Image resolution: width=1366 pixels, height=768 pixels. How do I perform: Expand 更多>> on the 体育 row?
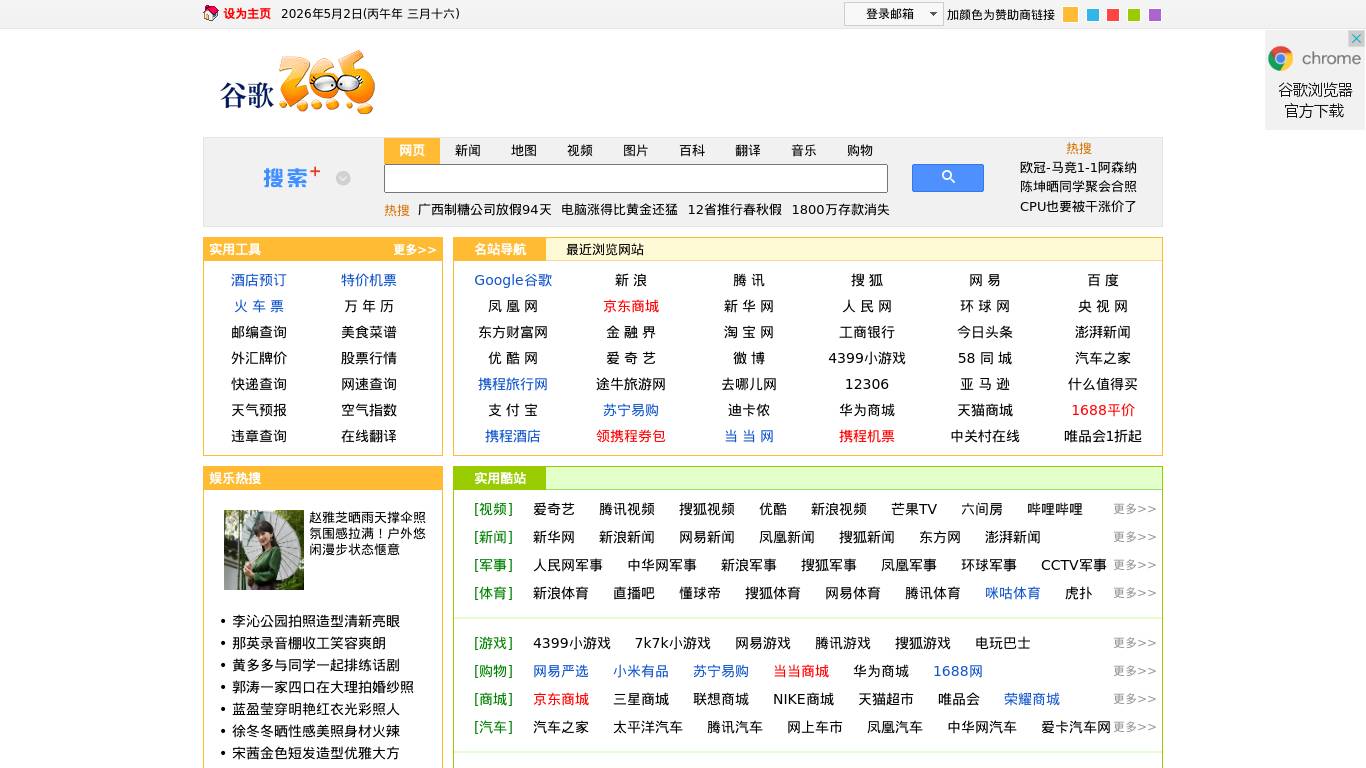click(x=1134, y=593)
